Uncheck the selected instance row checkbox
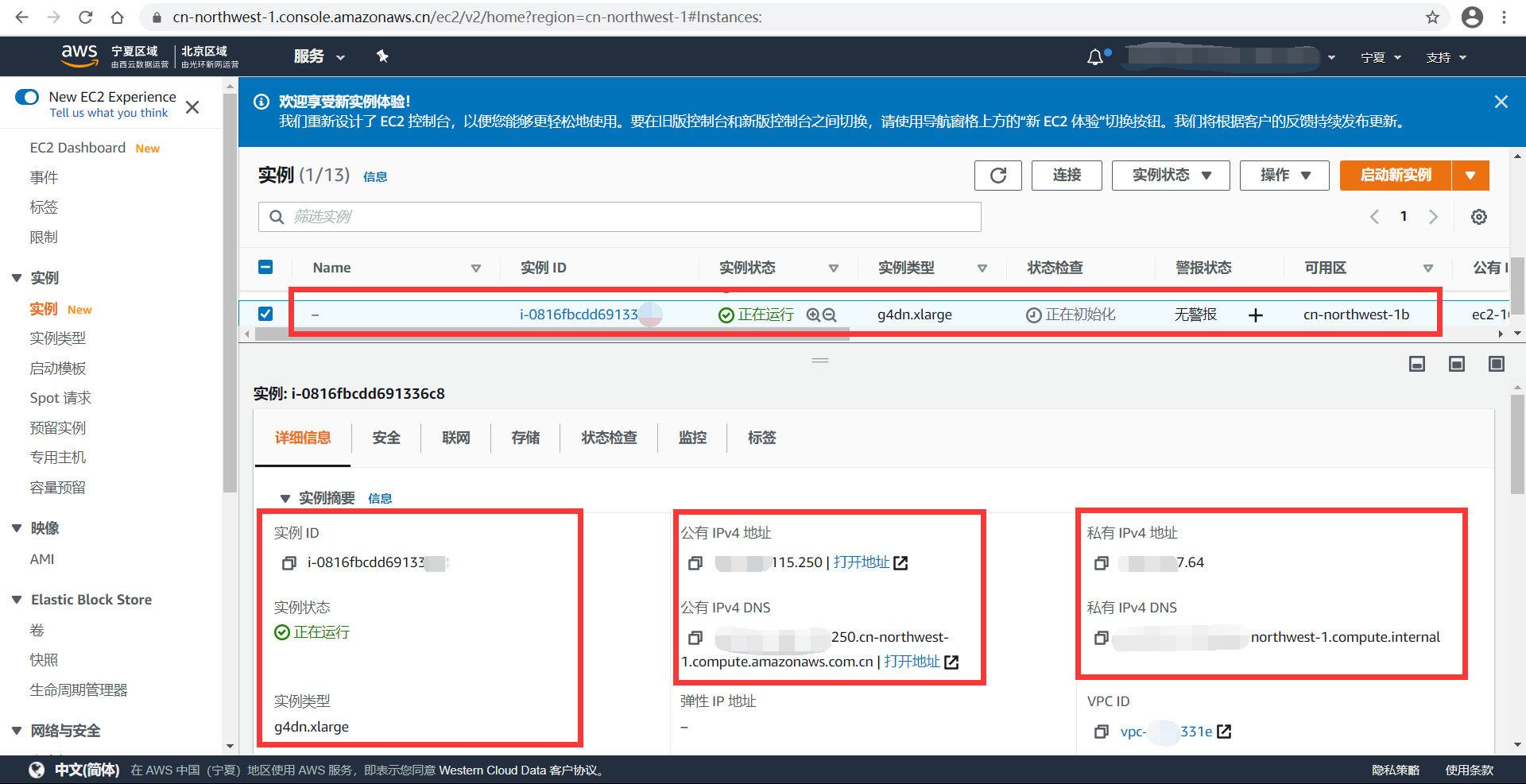Screen dimensions: 1526x784 click(265, 313)
